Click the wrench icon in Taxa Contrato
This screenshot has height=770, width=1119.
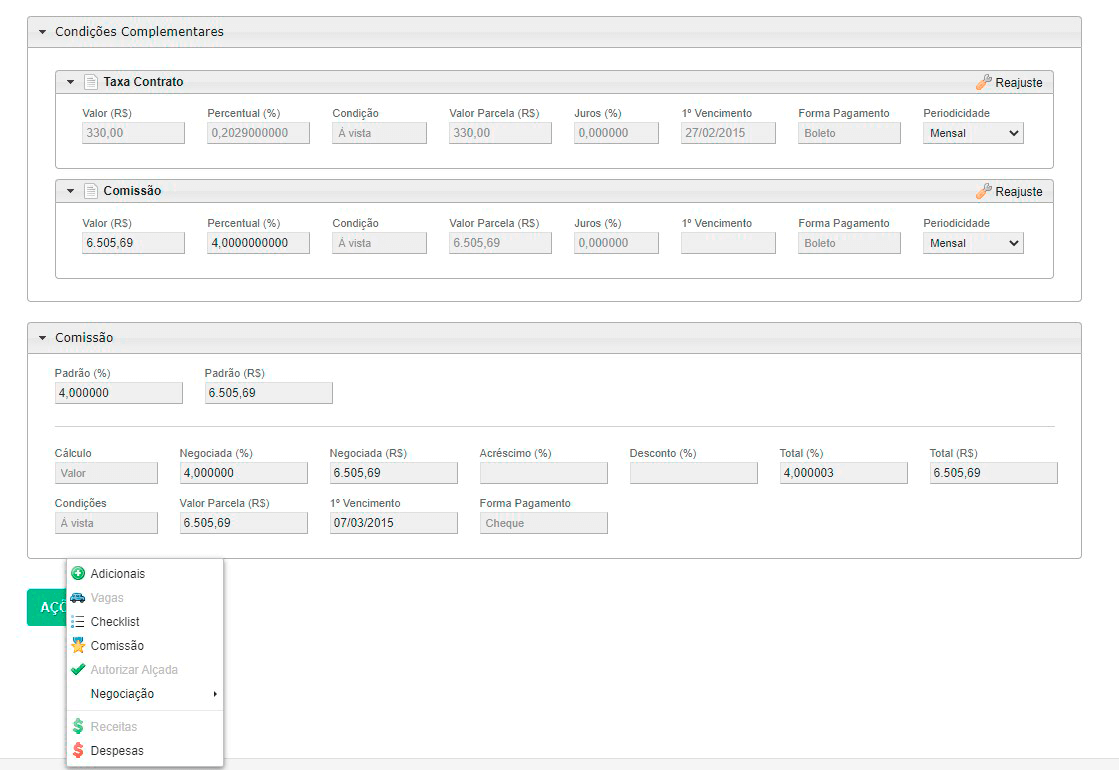coord(983,82)
